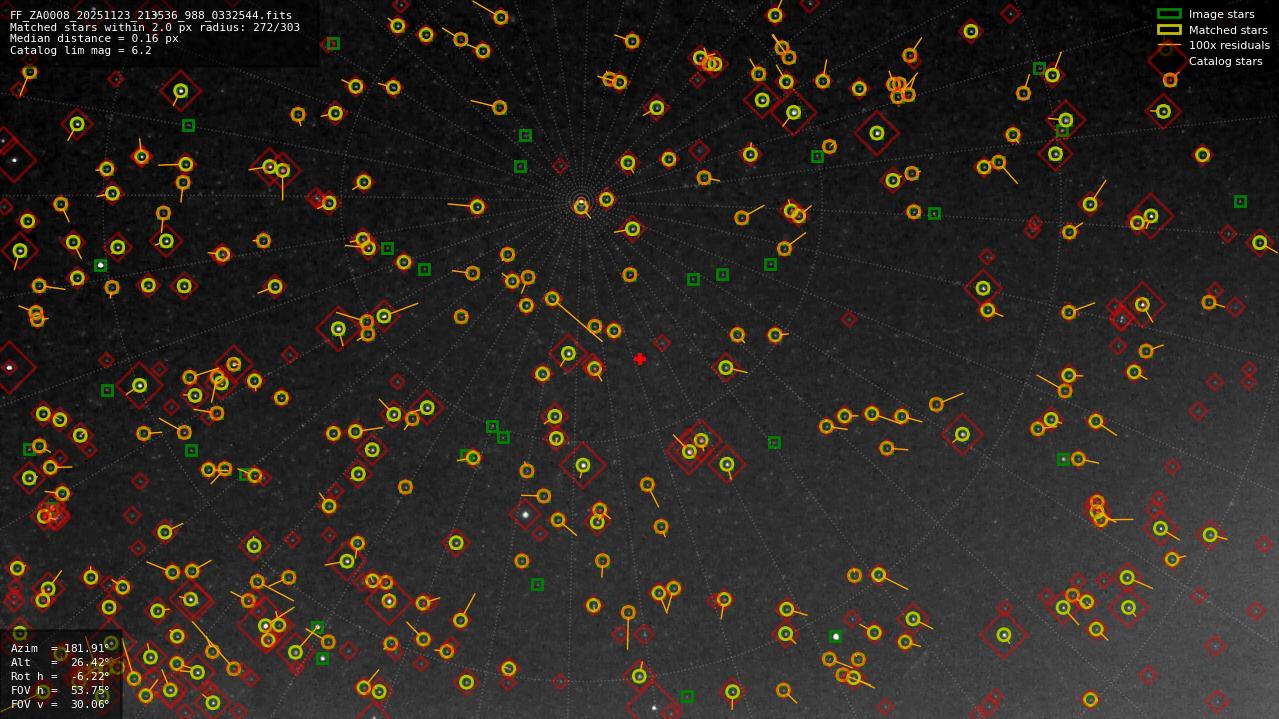Click the red Catalog stars diamond legend icon
The width and height of the screenshot is (1279, 719).
pyautogui.click(x=1169, y=61)
